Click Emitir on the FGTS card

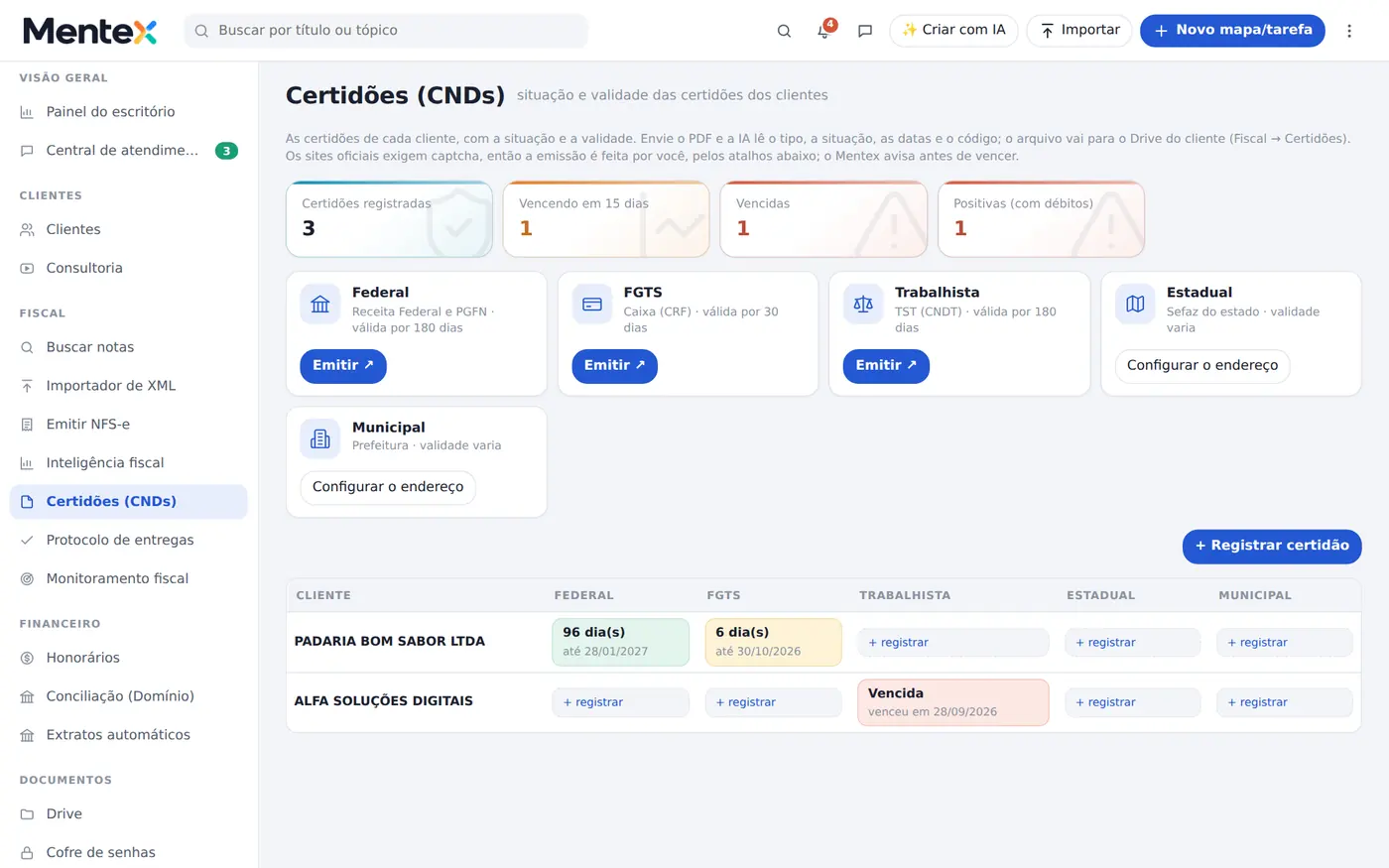coord(614,366)
